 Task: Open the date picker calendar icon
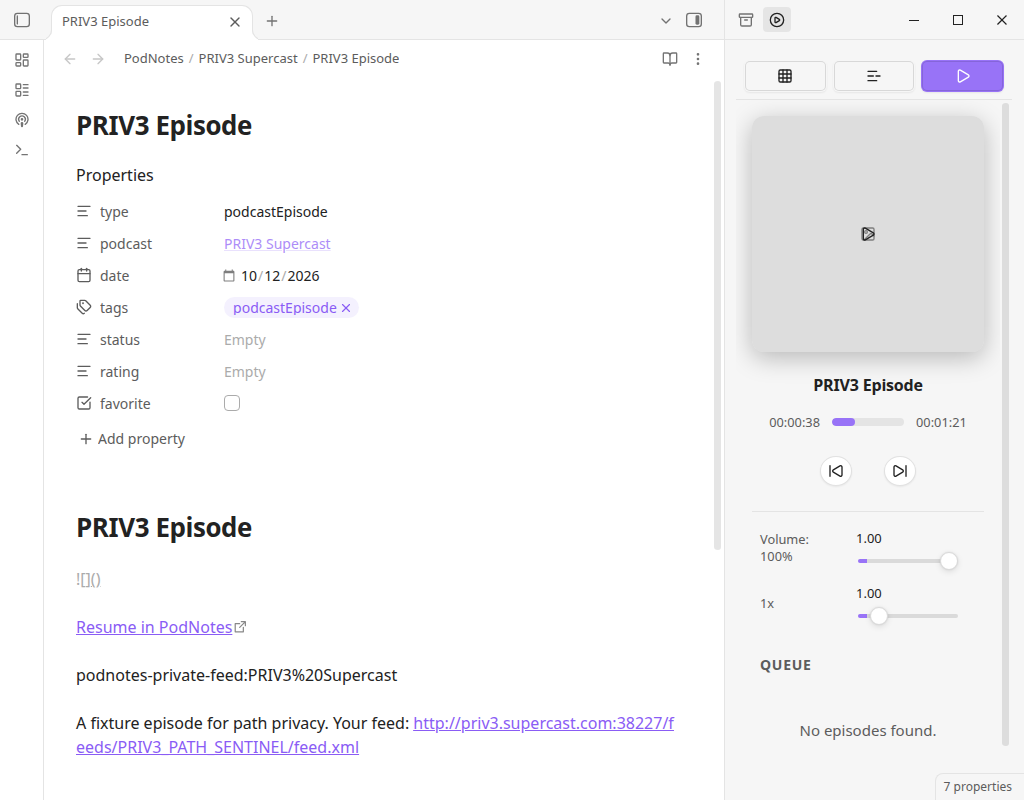[x=229, y=276]
